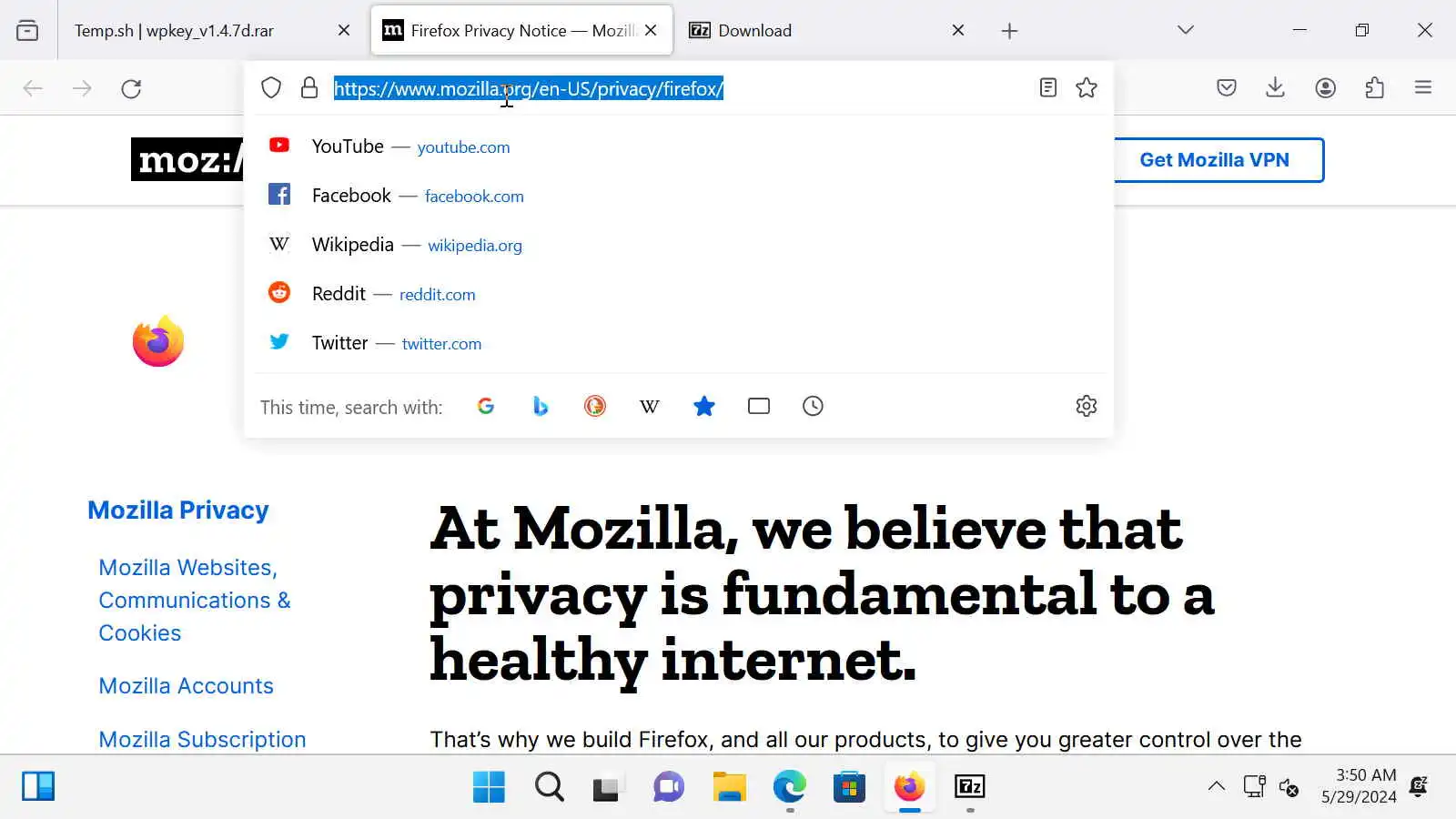1456x819 pixels.
Task: Open Mozilla Privacy heading link
Action: (178, 510)
